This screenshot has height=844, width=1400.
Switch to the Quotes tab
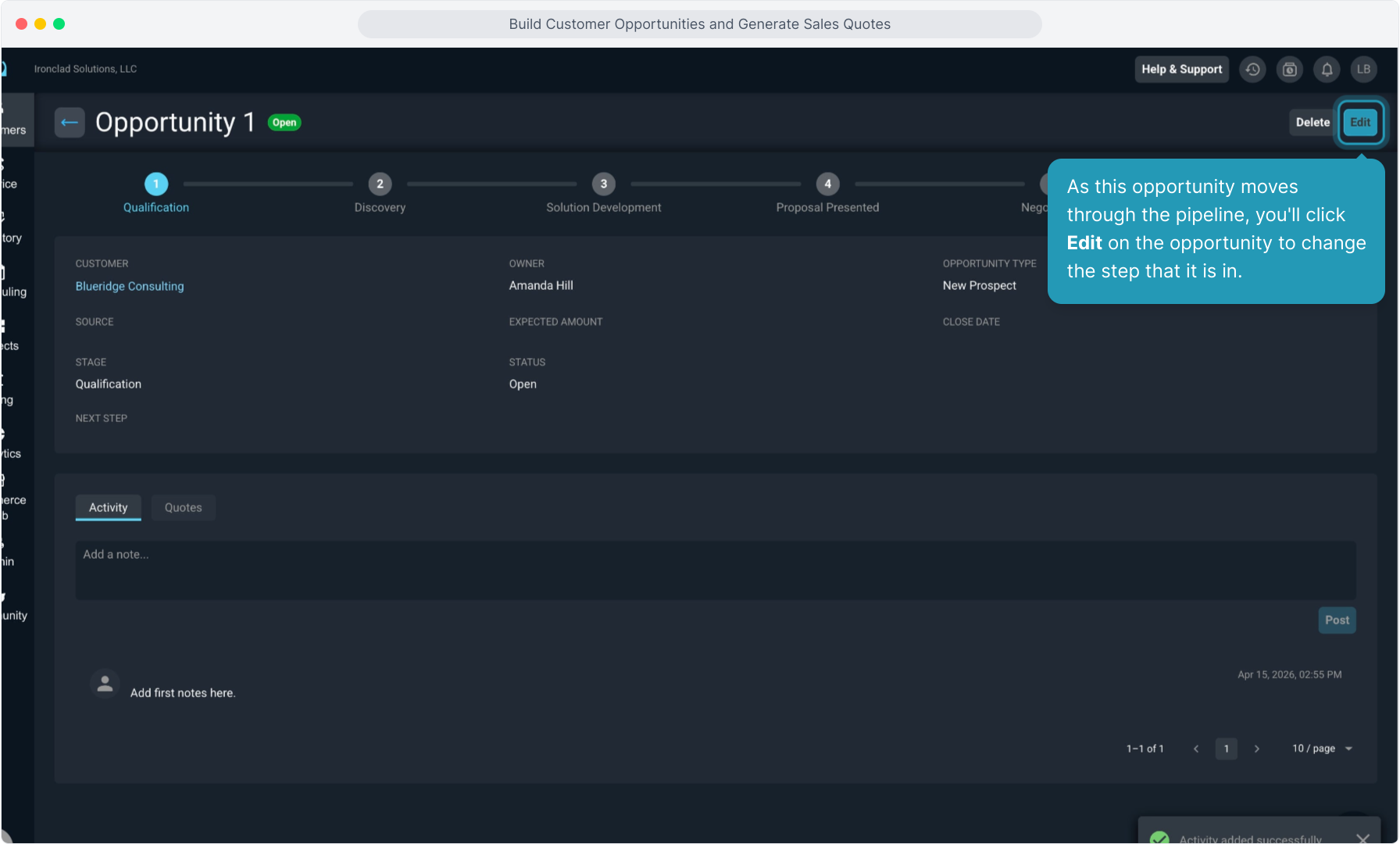coord(183,508)
